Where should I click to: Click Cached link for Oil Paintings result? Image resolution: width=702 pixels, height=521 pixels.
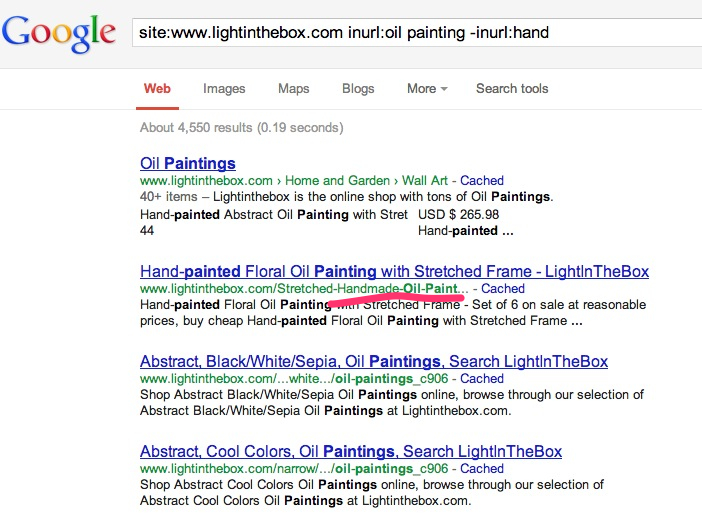click(x=482, y=181)
